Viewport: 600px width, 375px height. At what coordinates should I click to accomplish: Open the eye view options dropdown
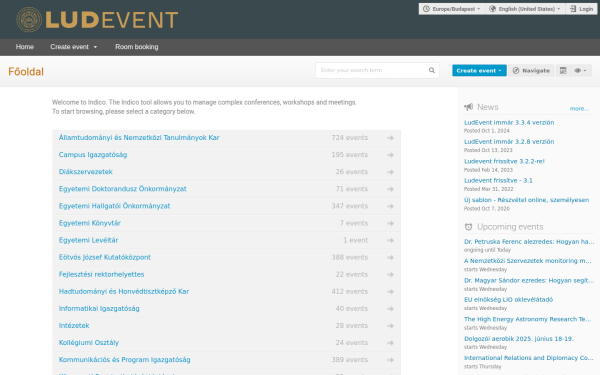pyautogui.click(x=580, y=70)
